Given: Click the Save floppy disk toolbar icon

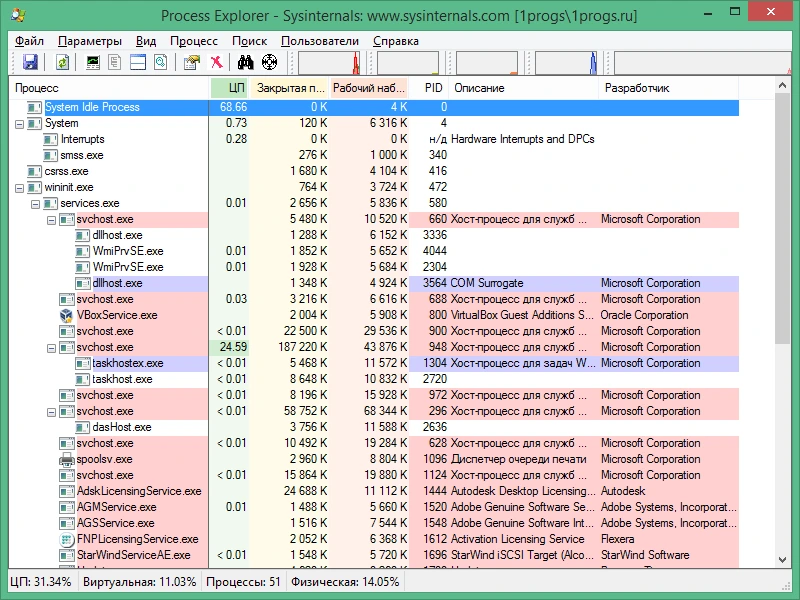Looking at the screenshot, I should tap(31, 62).
